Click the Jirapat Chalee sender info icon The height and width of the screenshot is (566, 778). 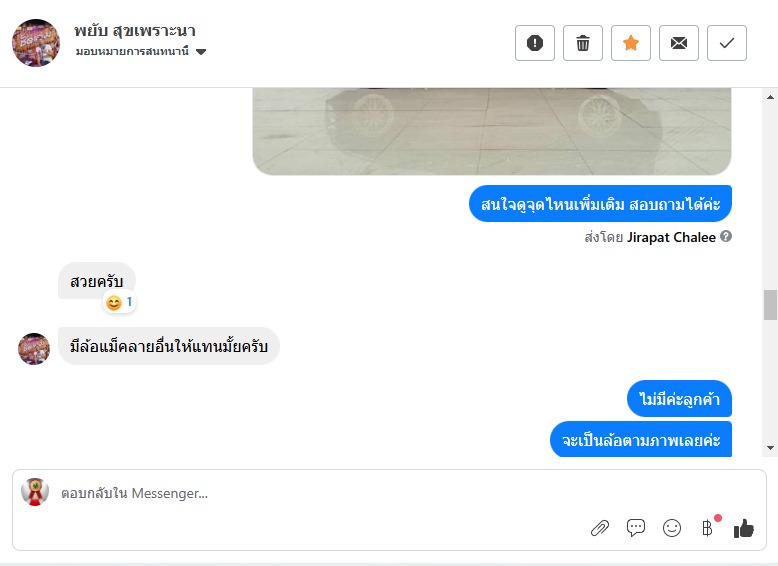[x=726, y=237]
